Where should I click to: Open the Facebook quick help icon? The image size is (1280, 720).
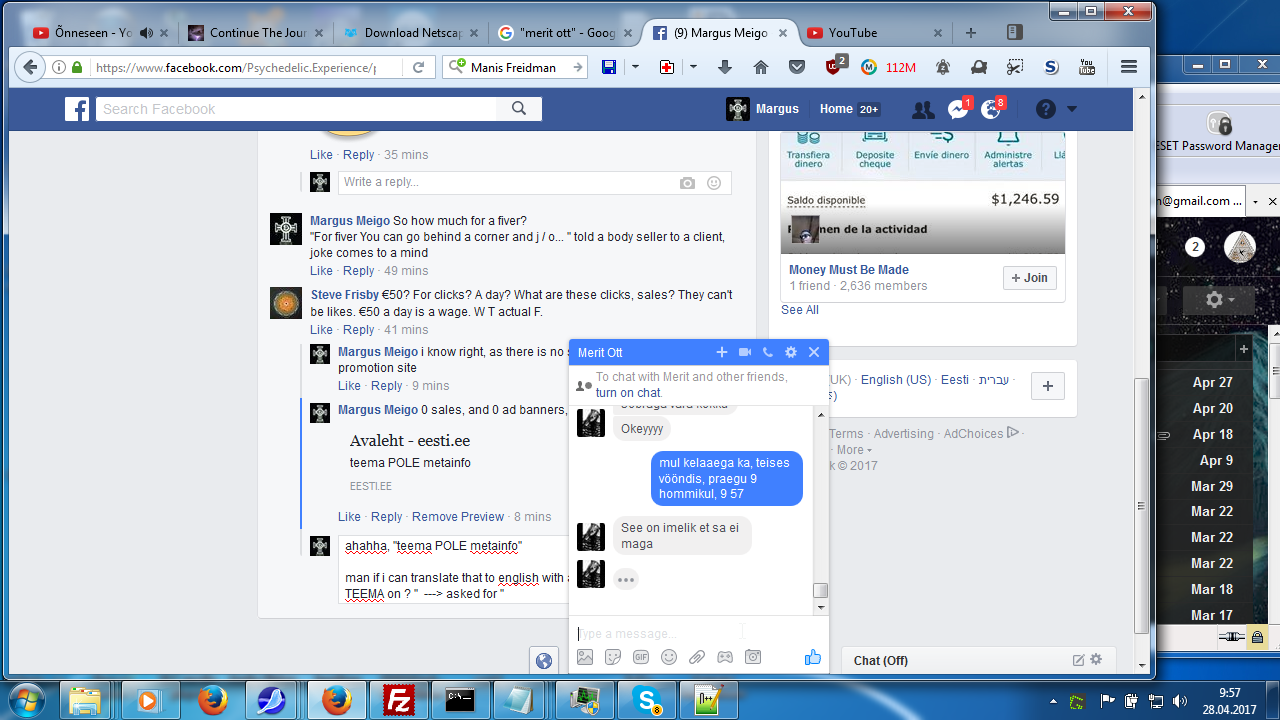1046,109
